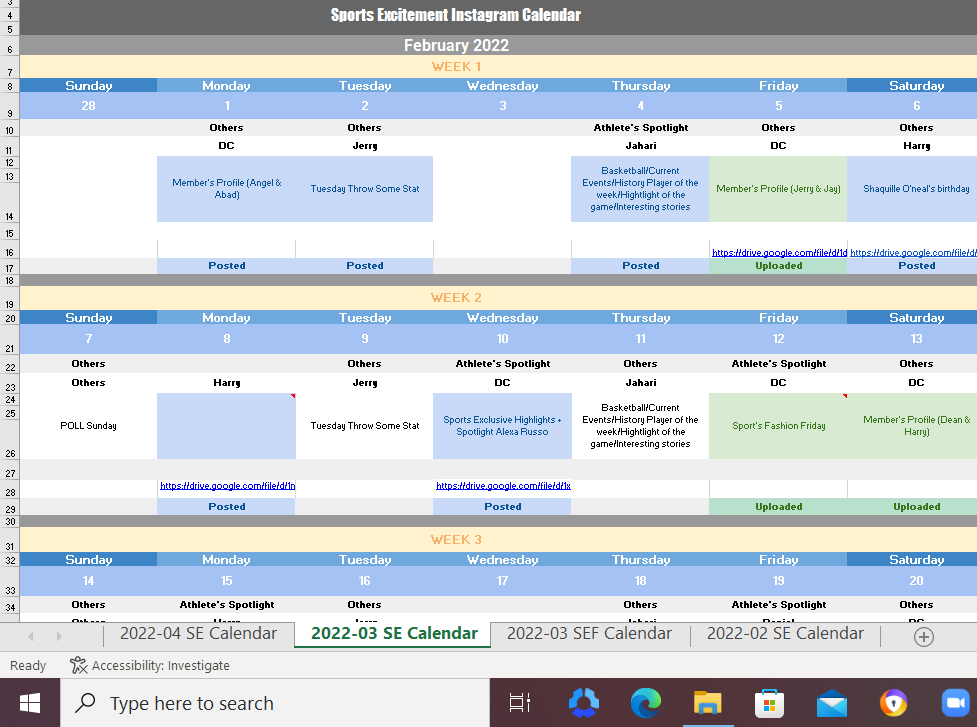
Task: Select Athlete's Spotlight cell under Thursday 4
Action: click(x=640, y=128)
